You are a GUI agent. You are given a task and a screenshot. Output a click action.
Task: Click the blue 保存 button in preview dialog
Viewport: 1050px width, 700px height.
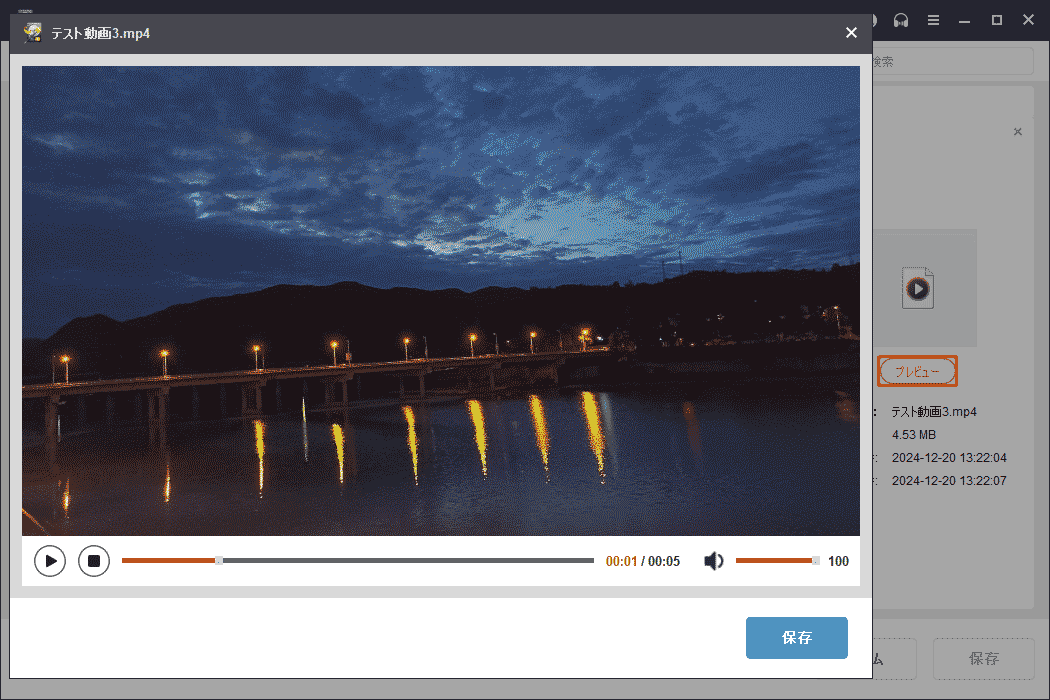796,638
